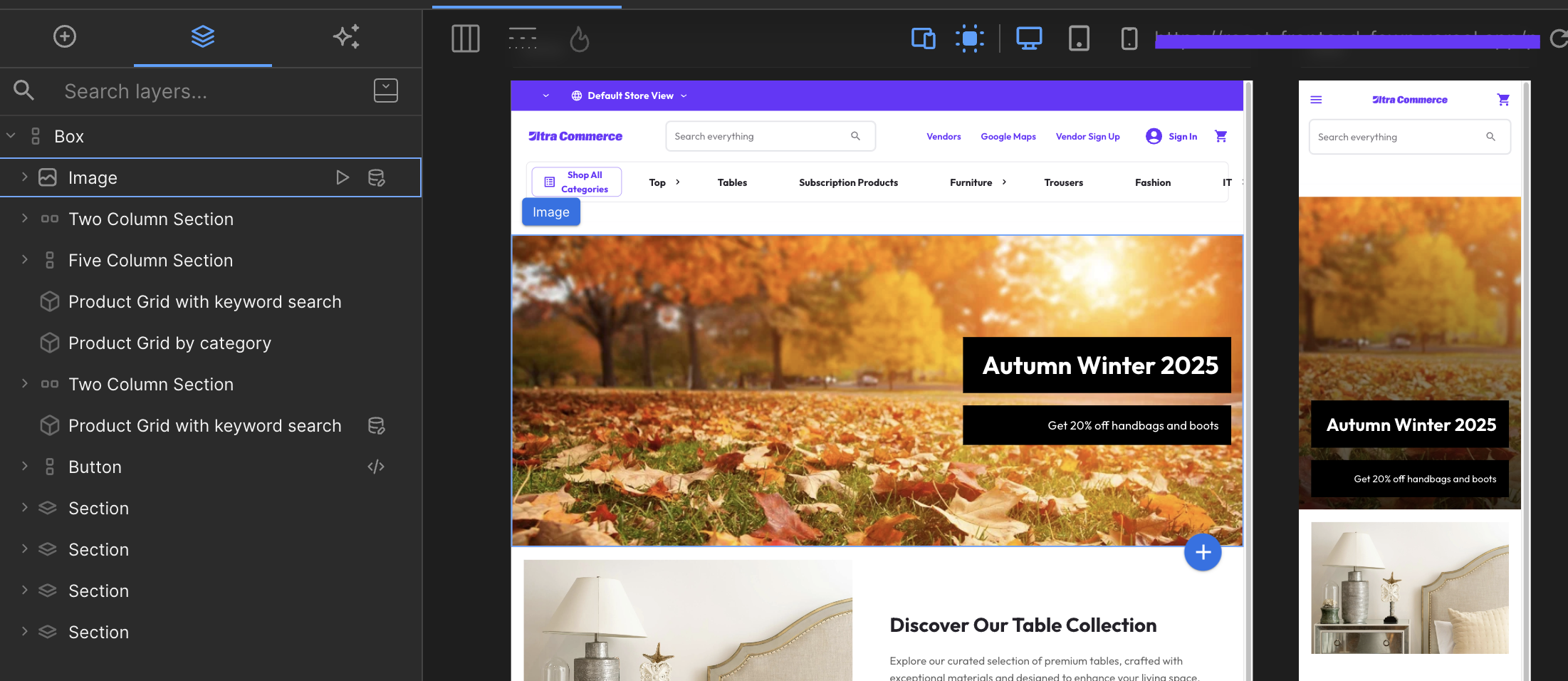Collapse all layers using panel icon
This screenshot has width=1568, height=681.
pos(386,90)
